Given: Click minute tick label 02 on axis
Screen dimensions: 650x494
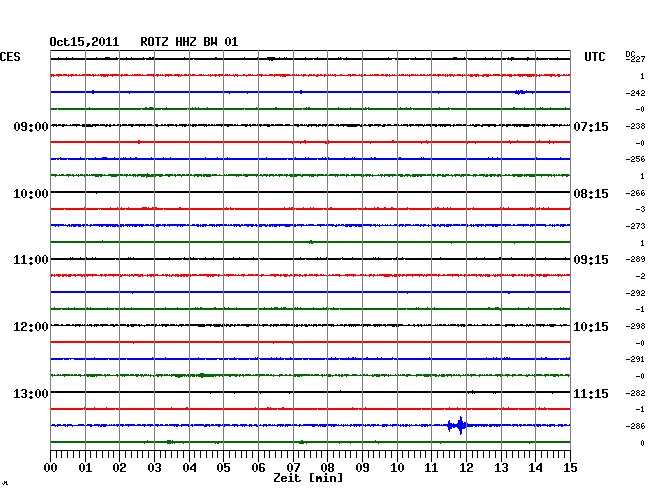Looking at the screenshot, I should coord(119,467).
